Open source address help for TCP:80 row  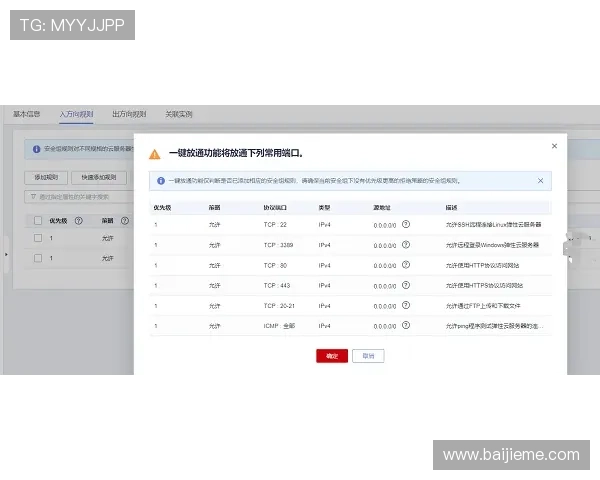tap(406, 265)
